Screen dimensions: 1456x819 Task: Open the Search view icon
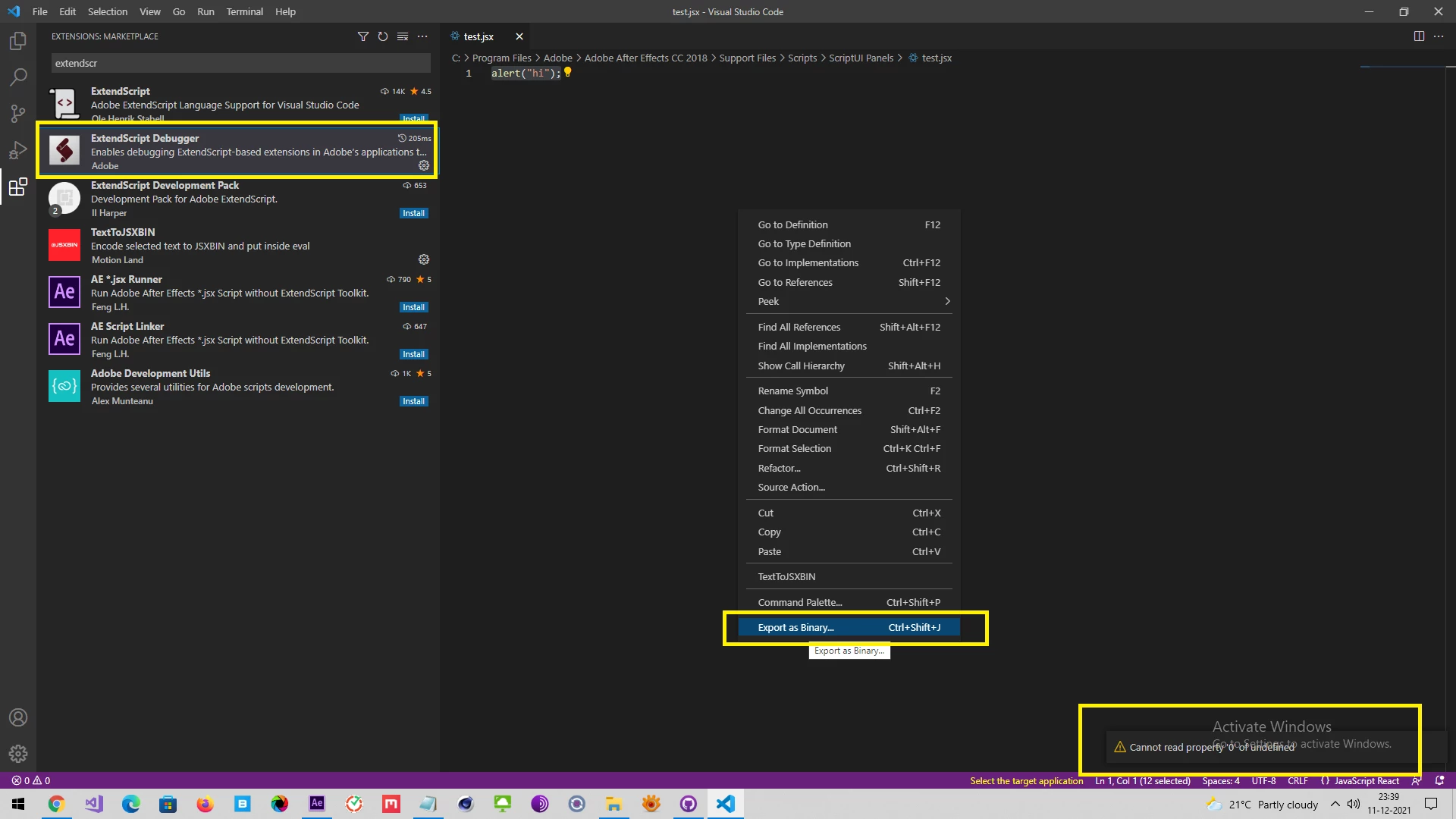pyautogui.click(x=18, y=77)
